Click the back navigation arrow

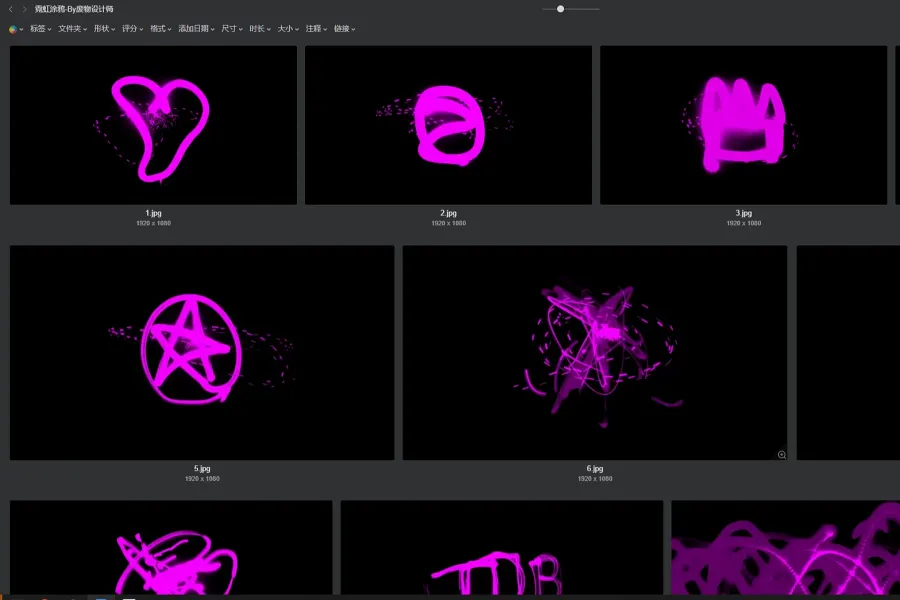coord(11,9)
